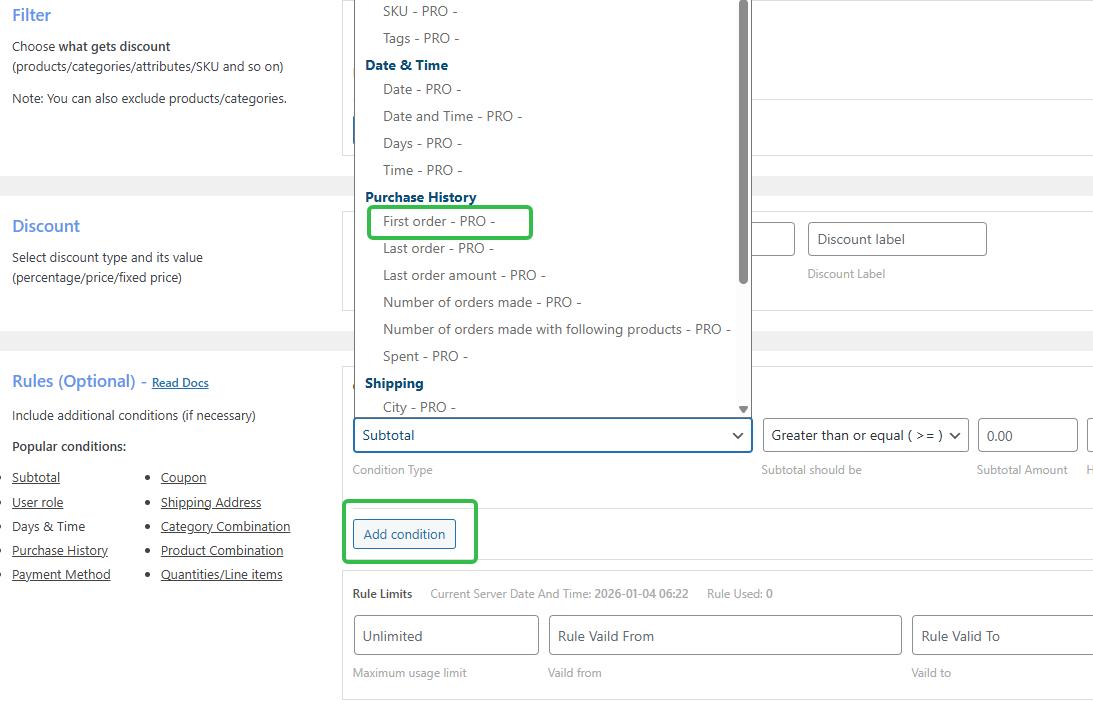Pick "City - PRO" under Shipping
This screenshot has width=1093, height=707.
click(x=417, y=407)
